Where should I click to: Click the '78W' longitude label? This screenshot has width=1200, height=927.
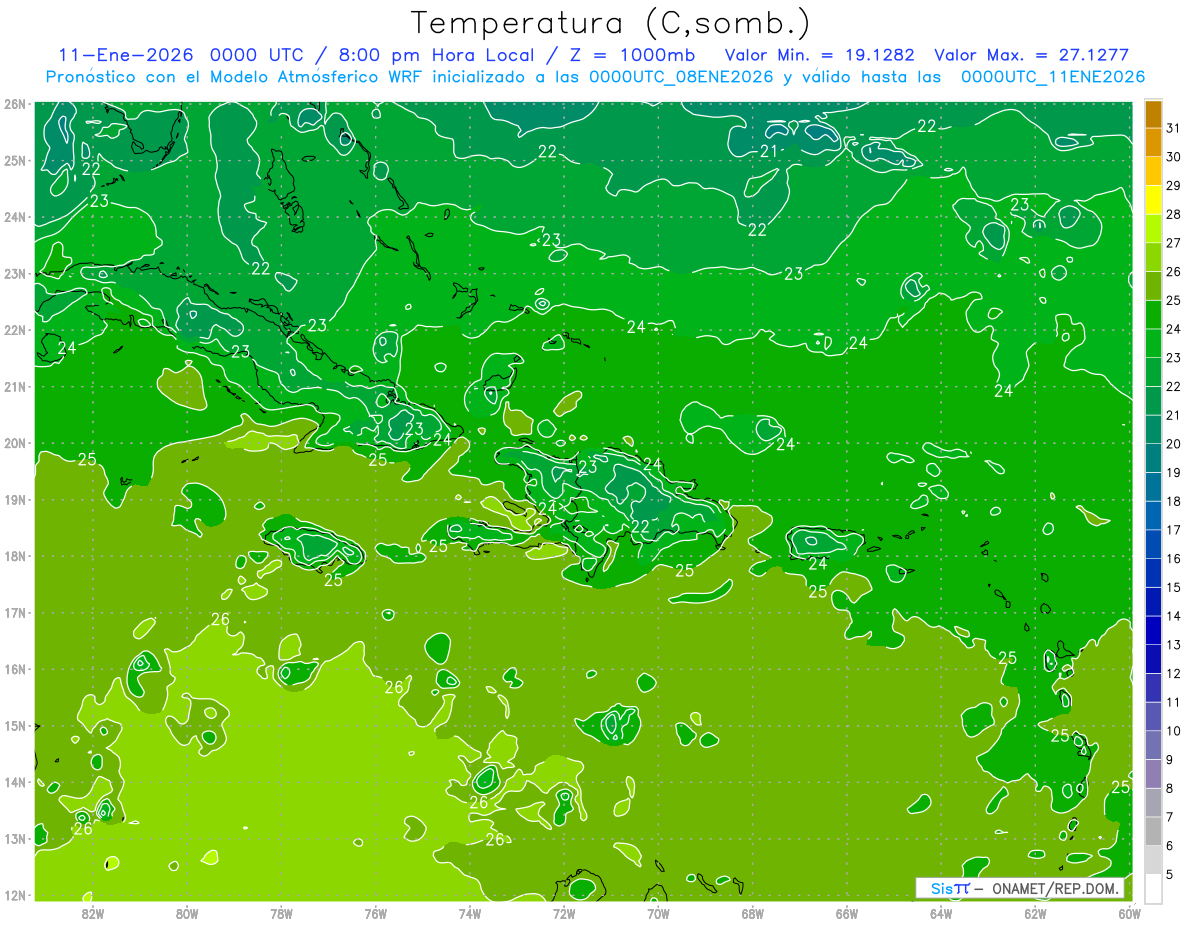281,913
